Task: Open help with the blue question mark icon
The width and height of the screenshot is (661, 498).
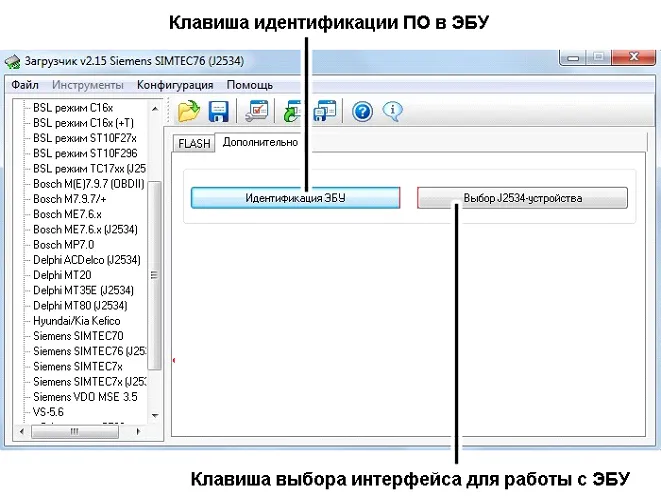Action: pyautogui.click(x=362, y=112)
